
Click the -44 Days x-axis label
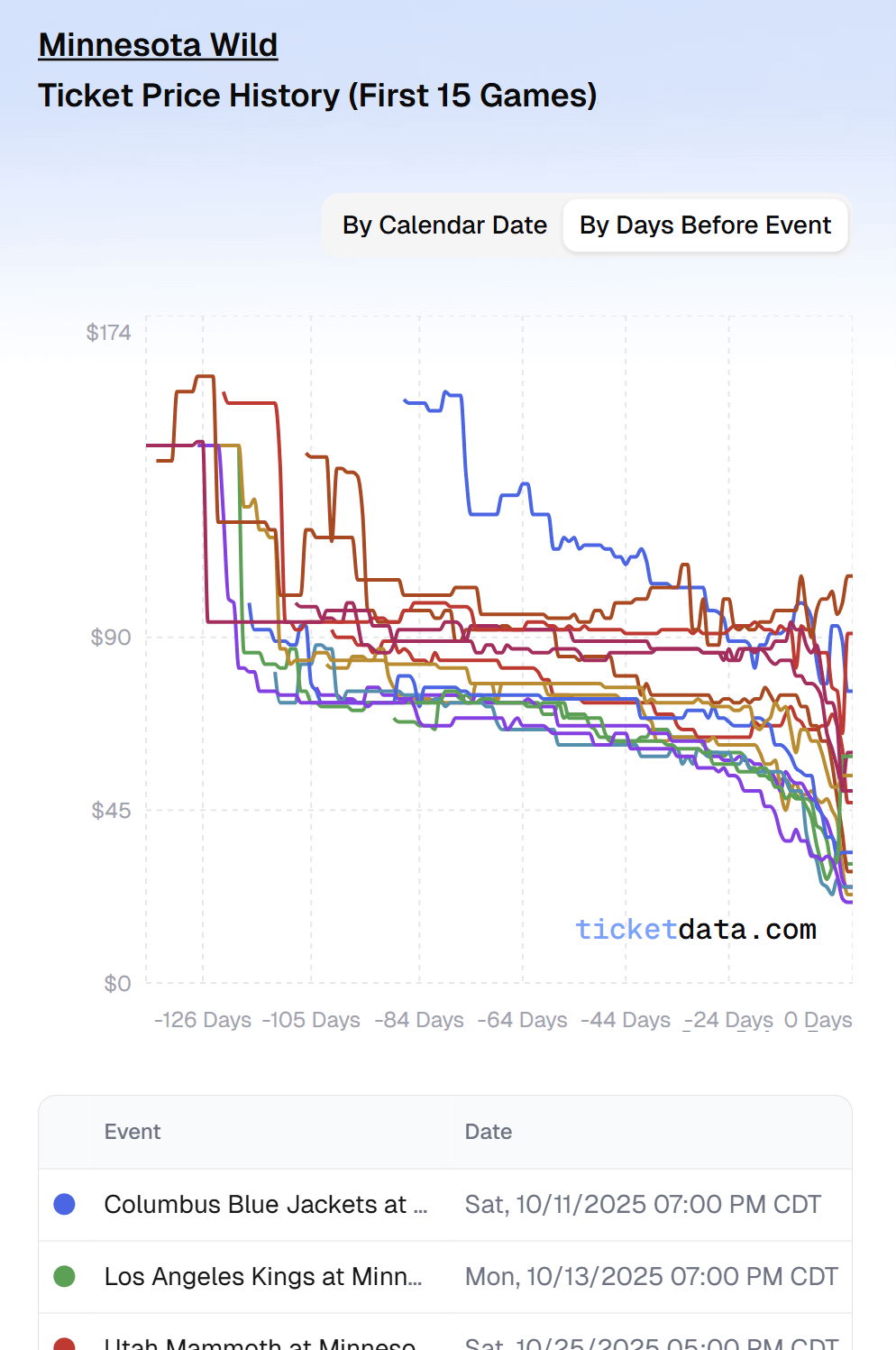pyautogui.click(x=626, y=1020)
